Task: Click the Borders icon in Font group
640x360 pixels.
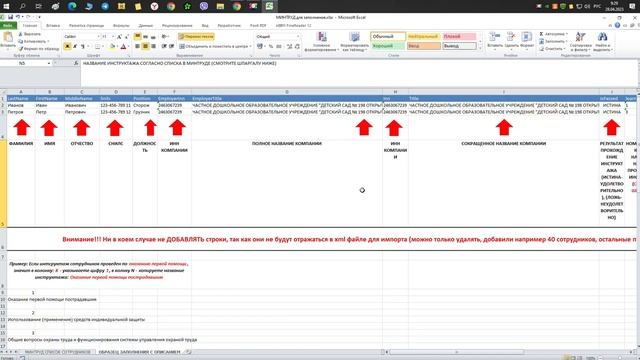Action: coord(97,47)
